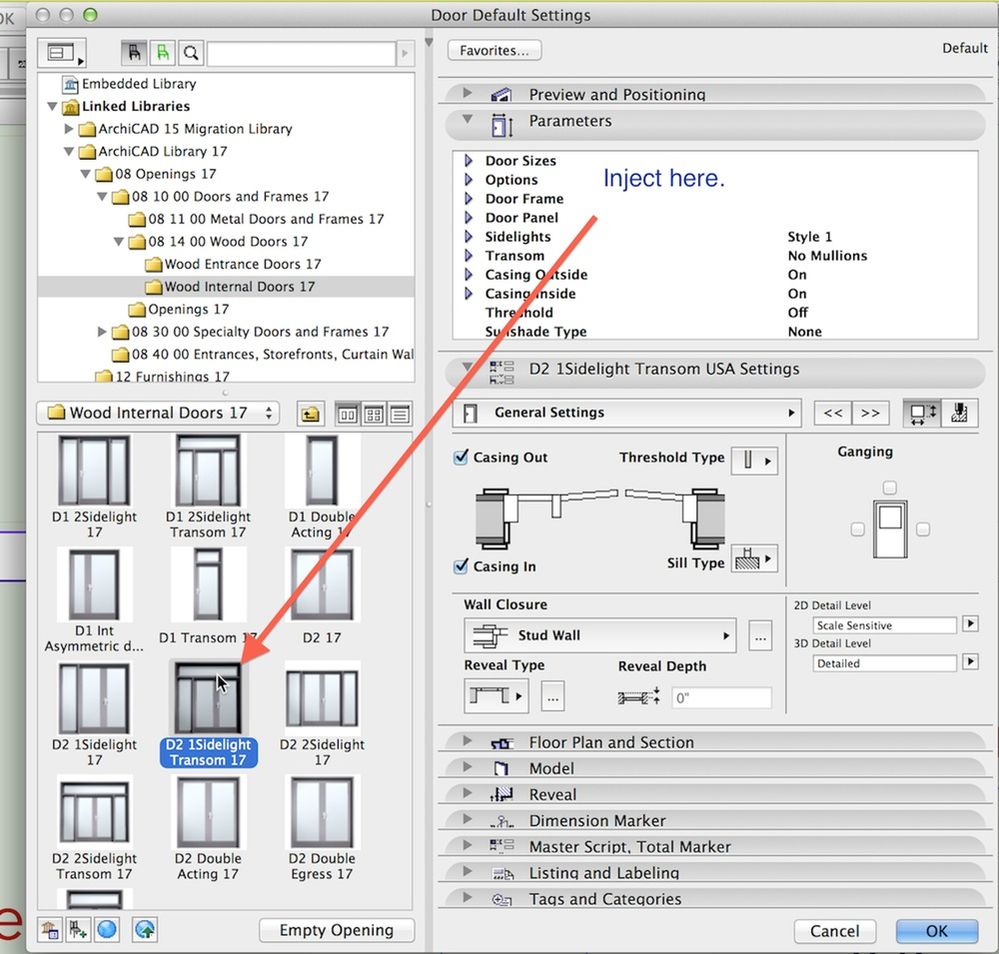Expand Master Script, Total Marker panel

coord(468,845)
